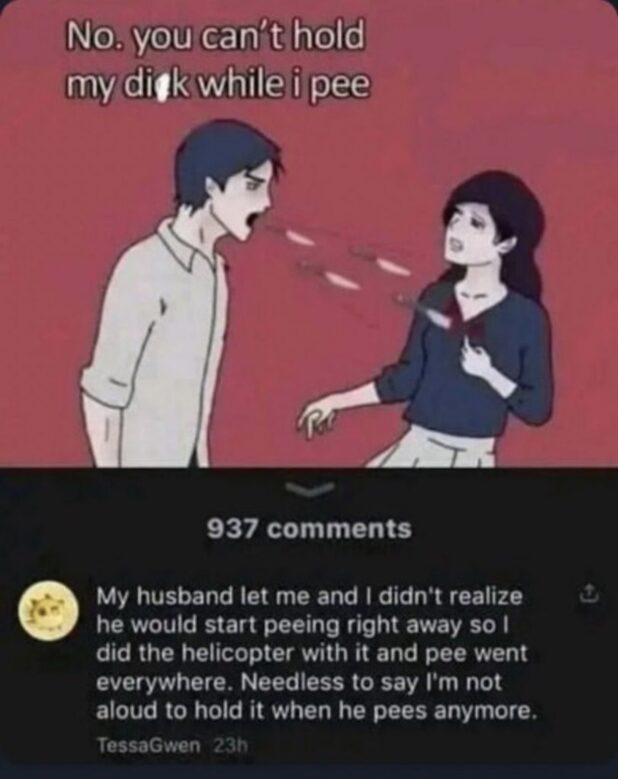Click the man's dark hair
The height and width of the screenshot is (779, 618).
[226, 159]
